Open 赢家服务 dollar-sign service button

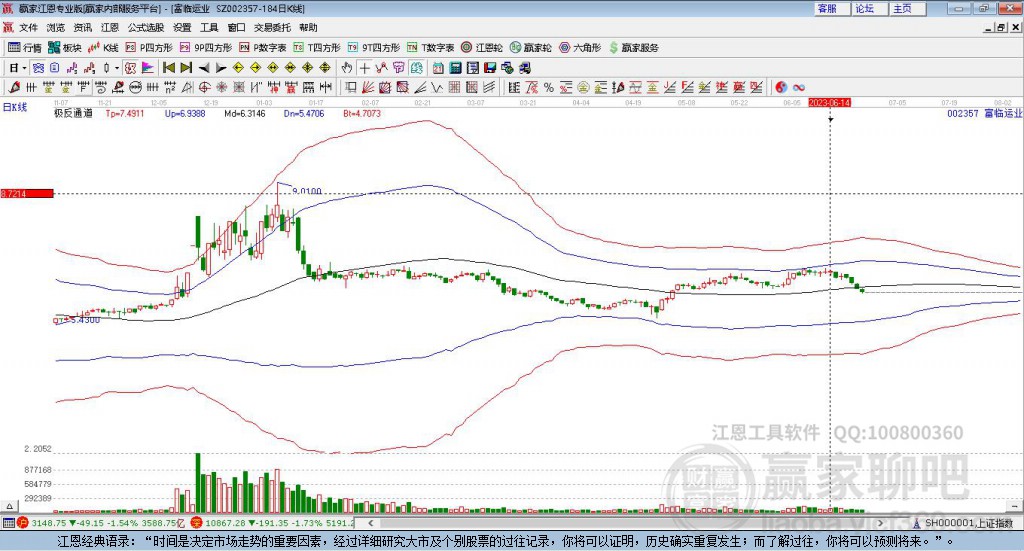(633, 48)
